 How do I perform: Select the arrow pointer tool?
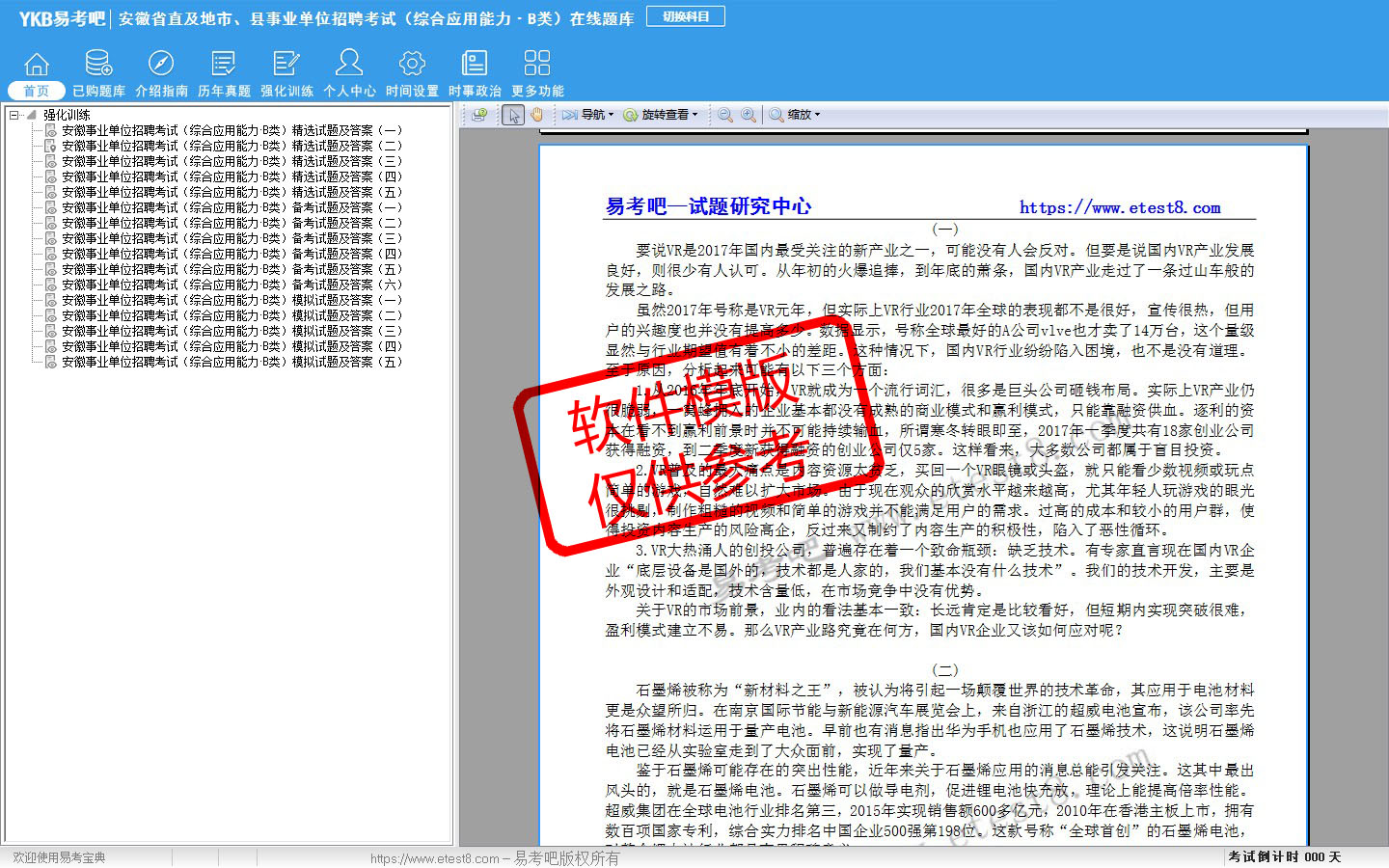[x=513, y=115]
